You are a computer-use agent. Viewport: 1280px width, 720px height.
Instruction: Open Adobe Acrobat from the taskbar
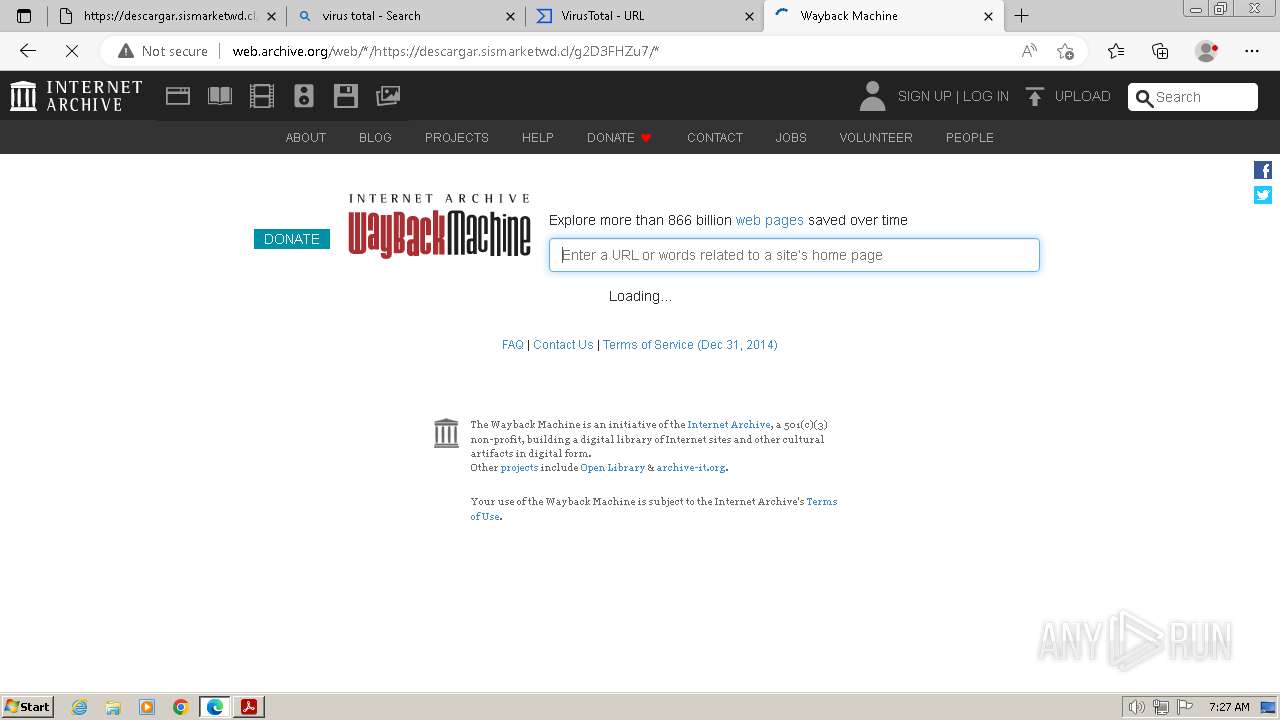tap(249, 707)
